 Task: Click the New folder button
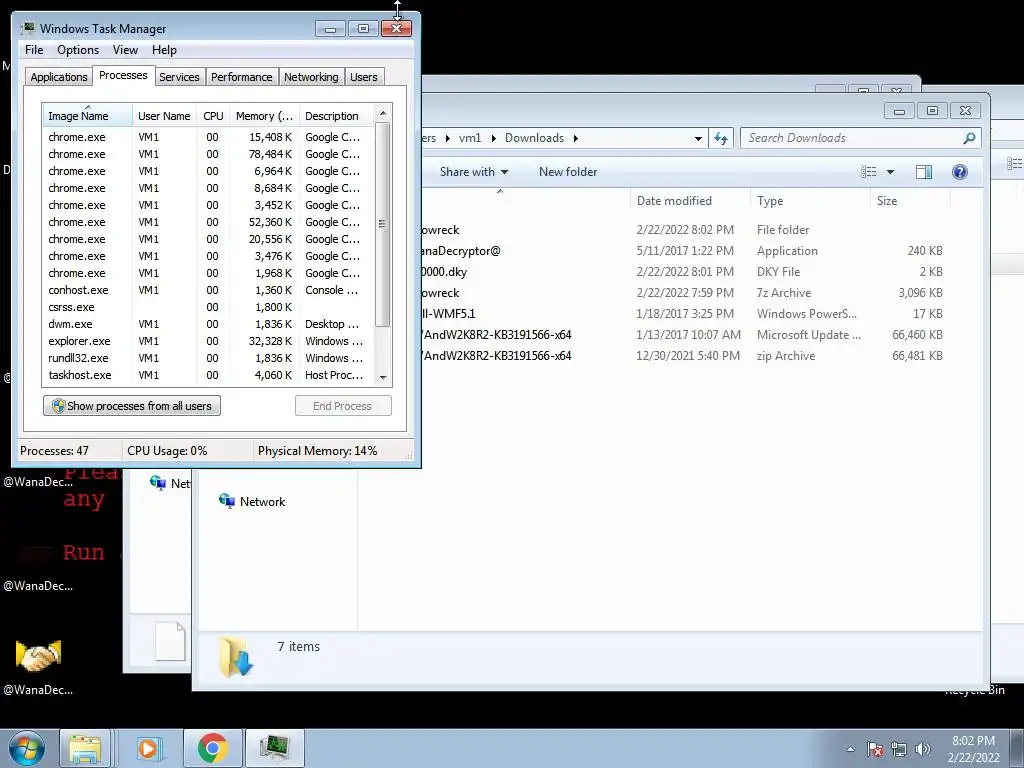click(x=568, y=172)
